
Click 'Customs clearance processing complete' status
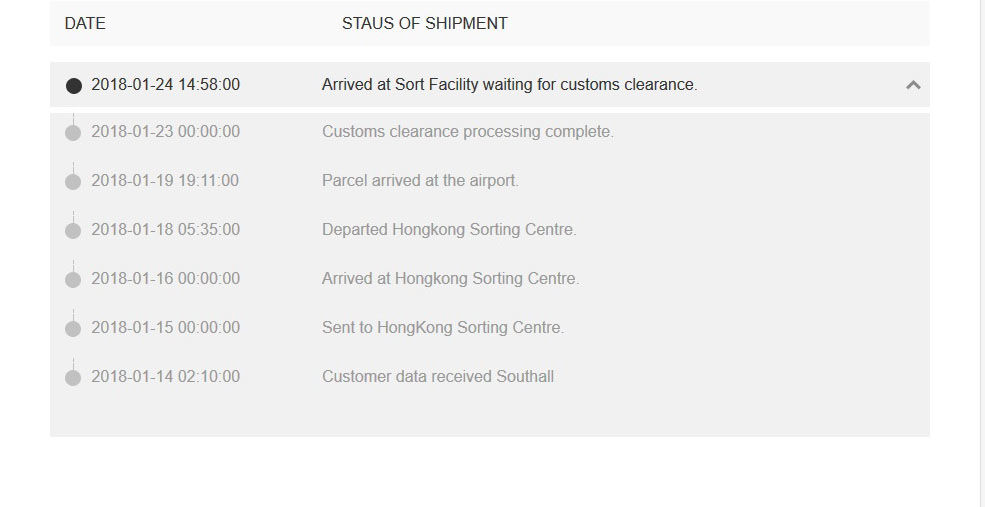[x=467, y=132]
